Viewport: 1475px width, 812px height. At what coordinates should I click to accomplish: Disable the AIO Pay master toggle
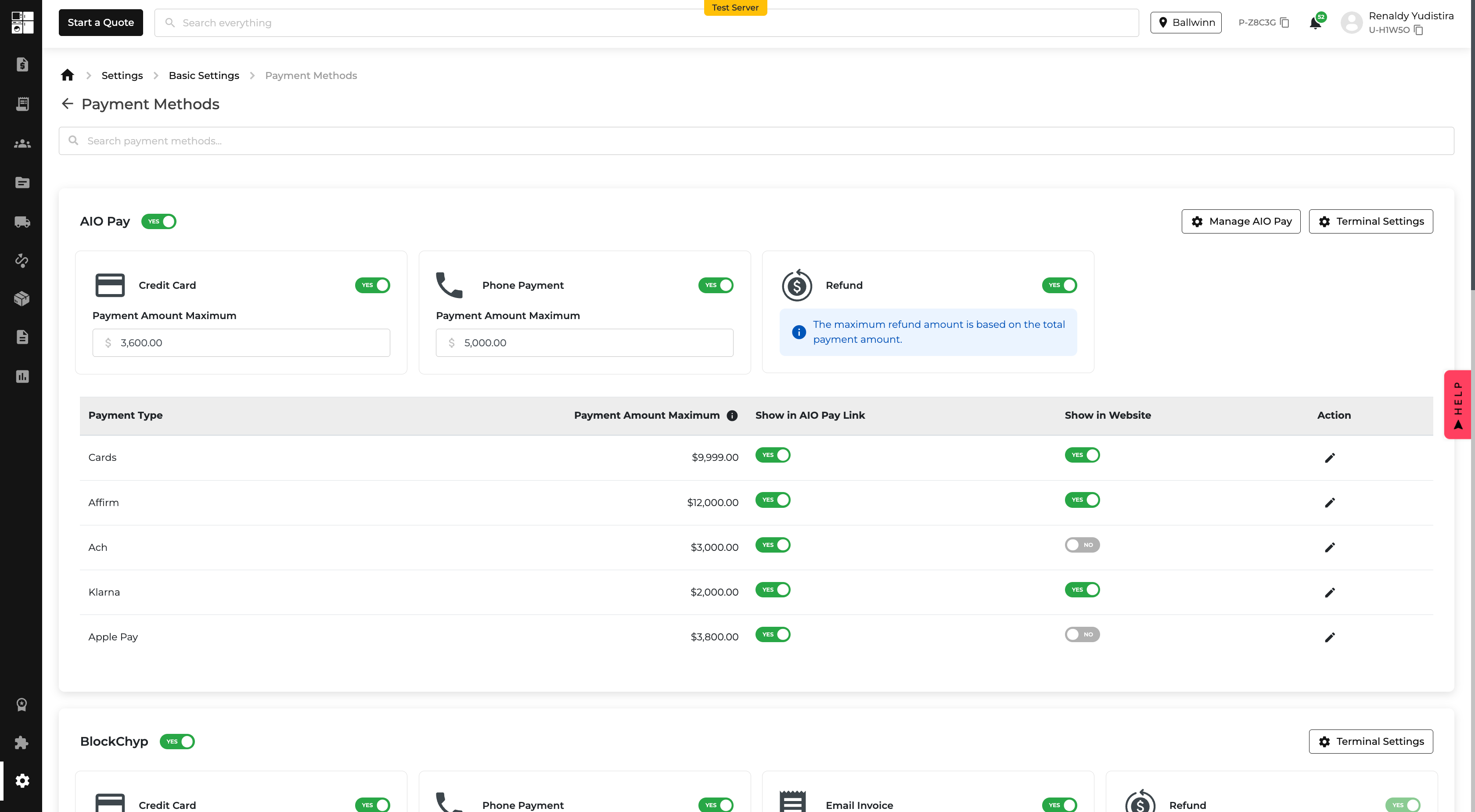click(159, 222)
